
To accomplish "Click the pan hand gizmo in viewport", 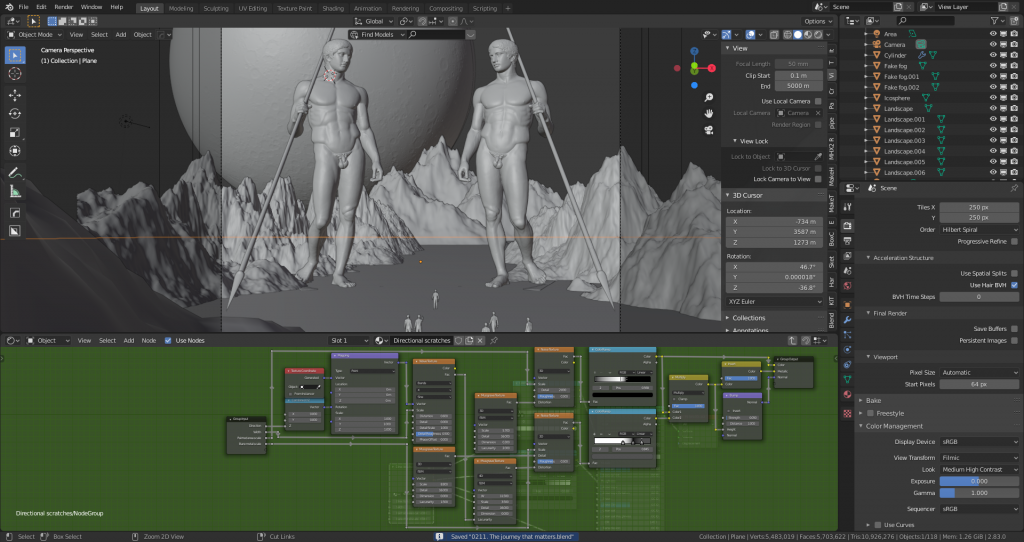I will click(x=709, y=114).
